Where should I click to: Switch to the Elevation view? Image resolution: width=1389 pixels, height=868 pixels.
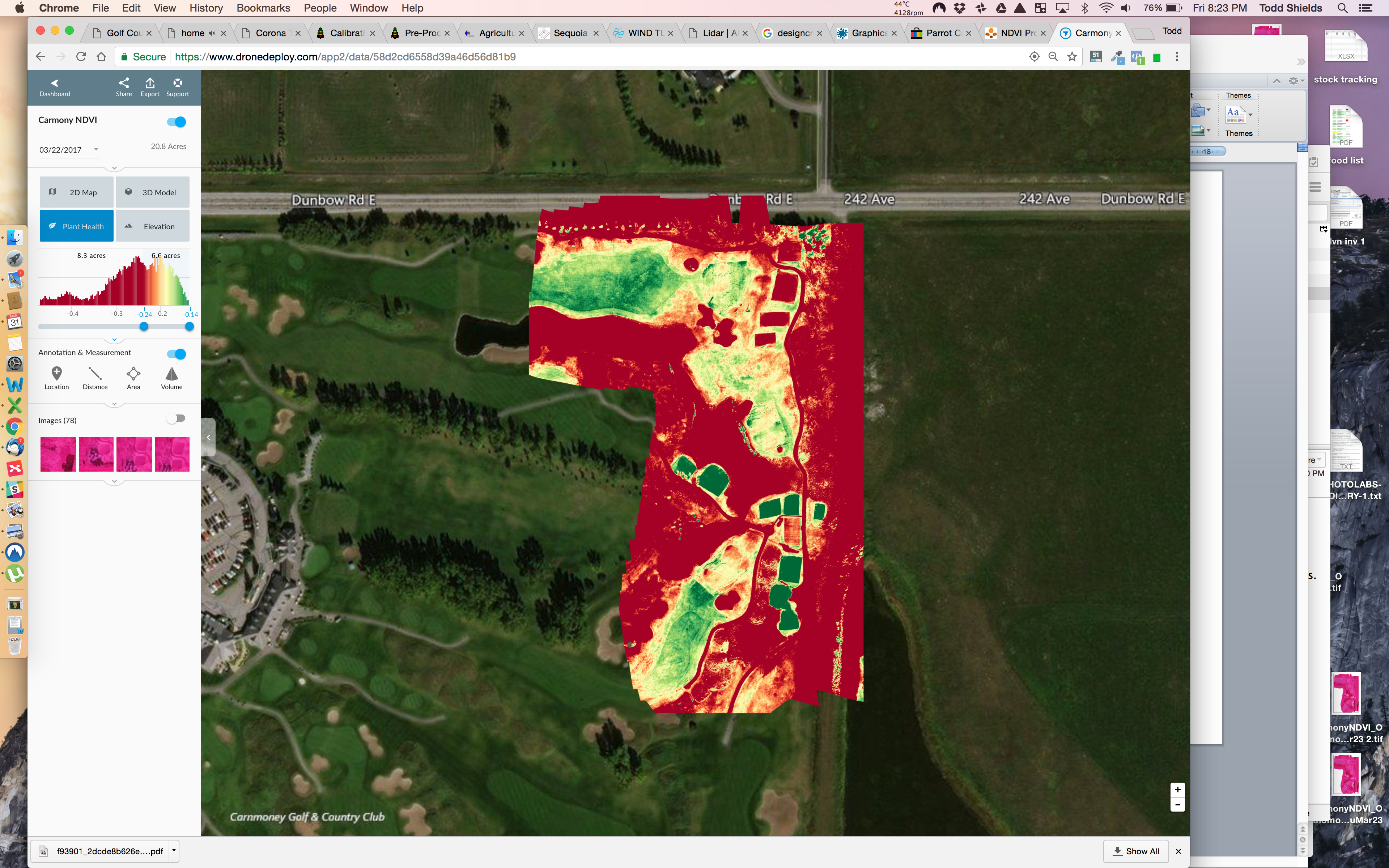pos(152,226)
